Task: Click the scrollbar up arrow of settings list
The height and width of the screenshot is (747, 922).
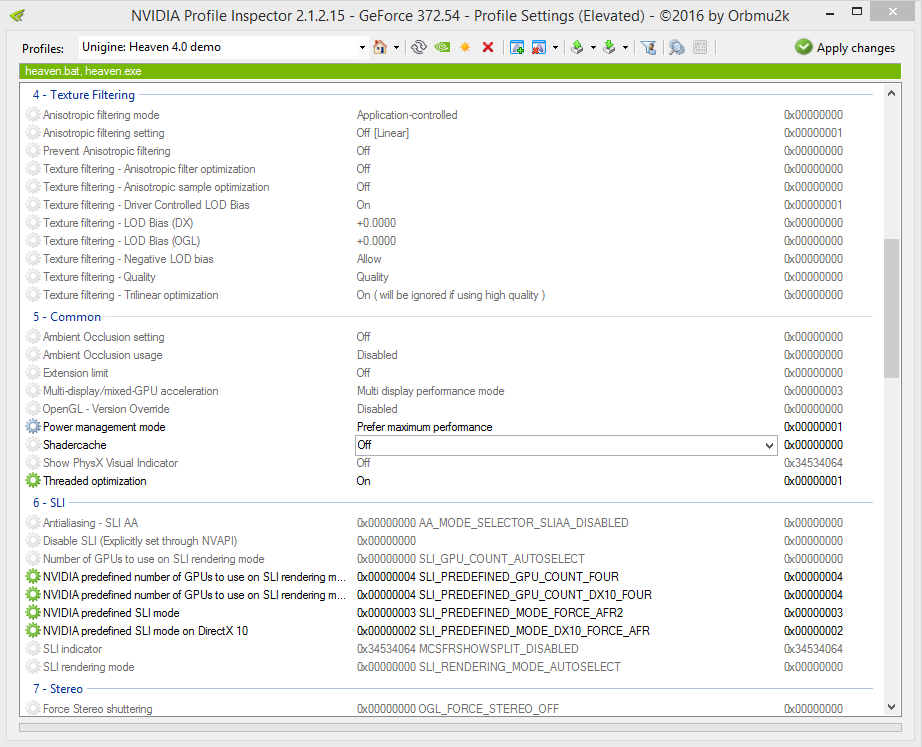Action: click(x=891, y=94)
